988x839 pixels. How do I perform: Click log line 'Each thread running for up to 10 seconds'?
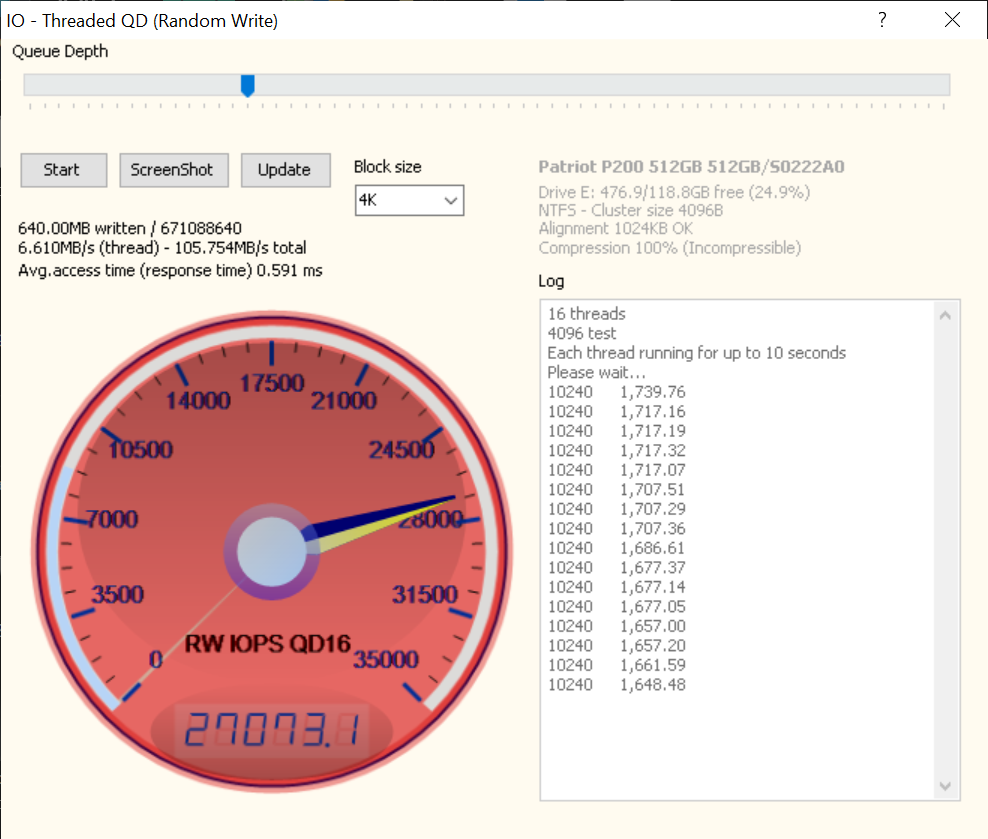pos(696,353)
